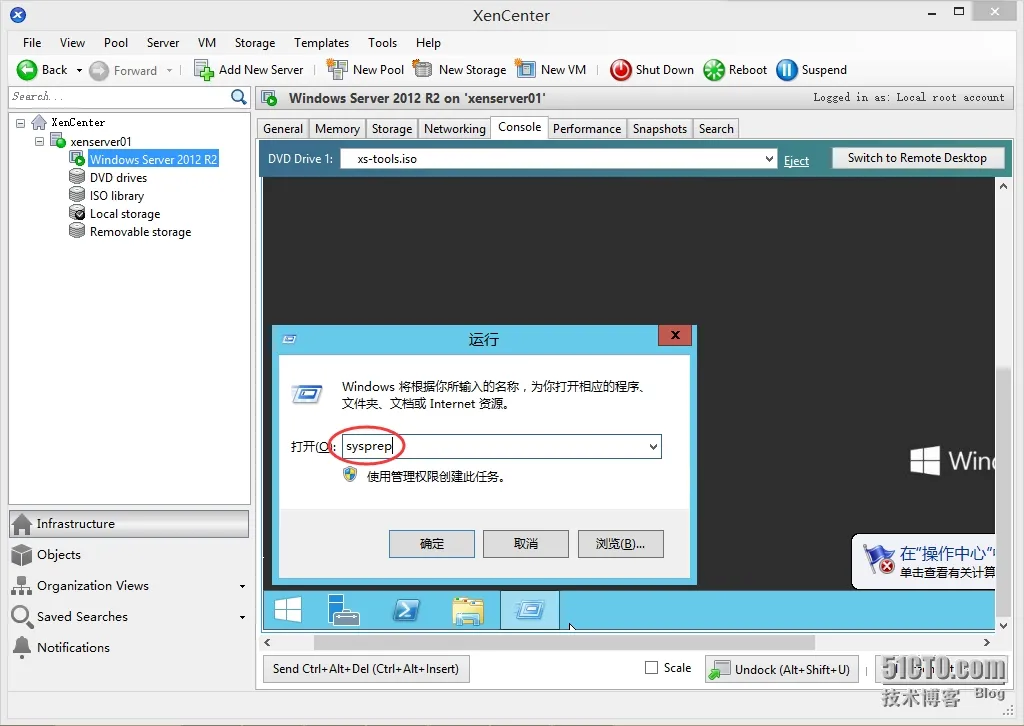Focus the Search input field
This screenshot has width=1024, height=726.
[120, 97]
